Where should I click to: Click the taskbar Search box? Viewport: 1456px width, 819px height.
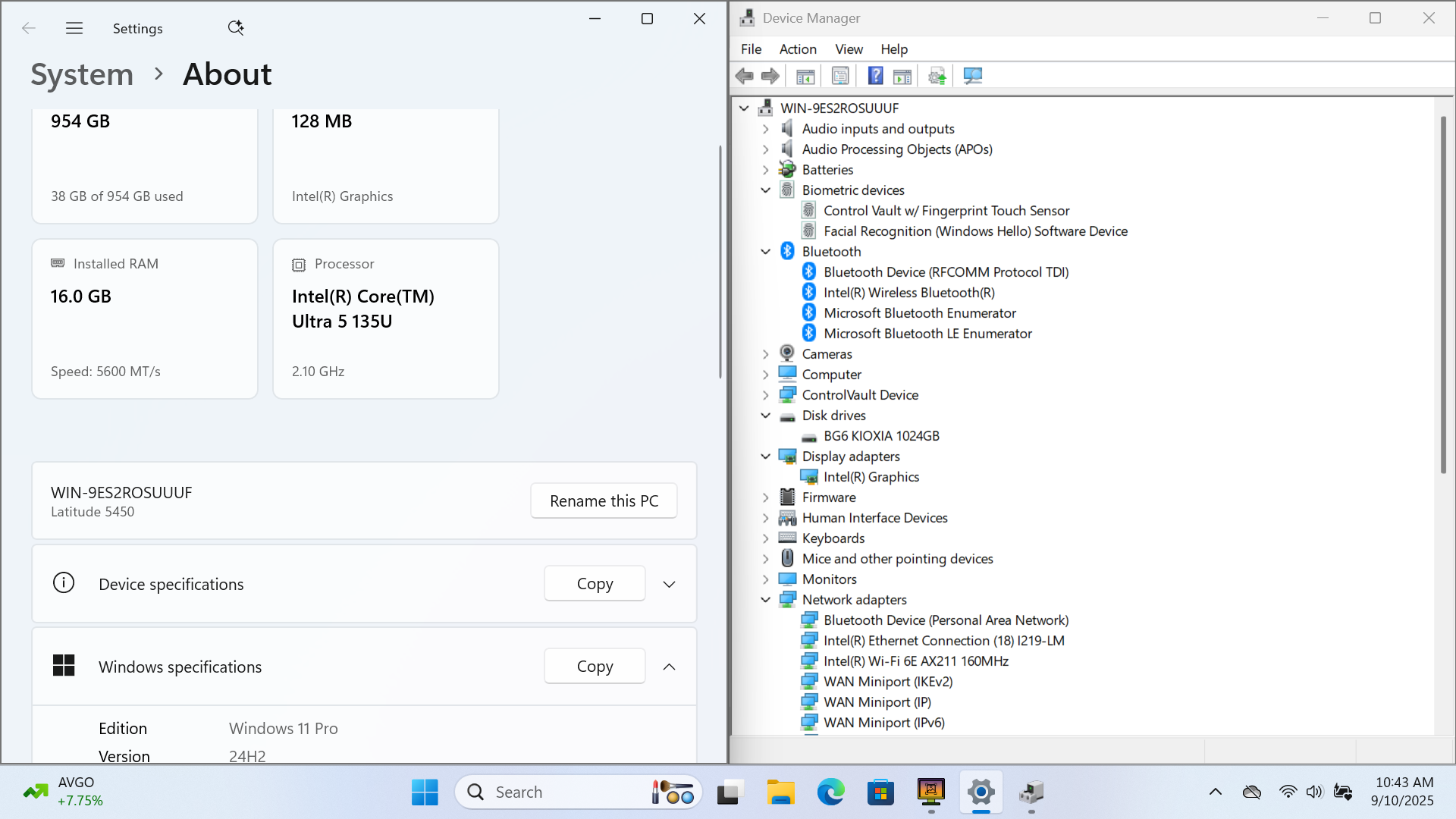tap(578, 792)
